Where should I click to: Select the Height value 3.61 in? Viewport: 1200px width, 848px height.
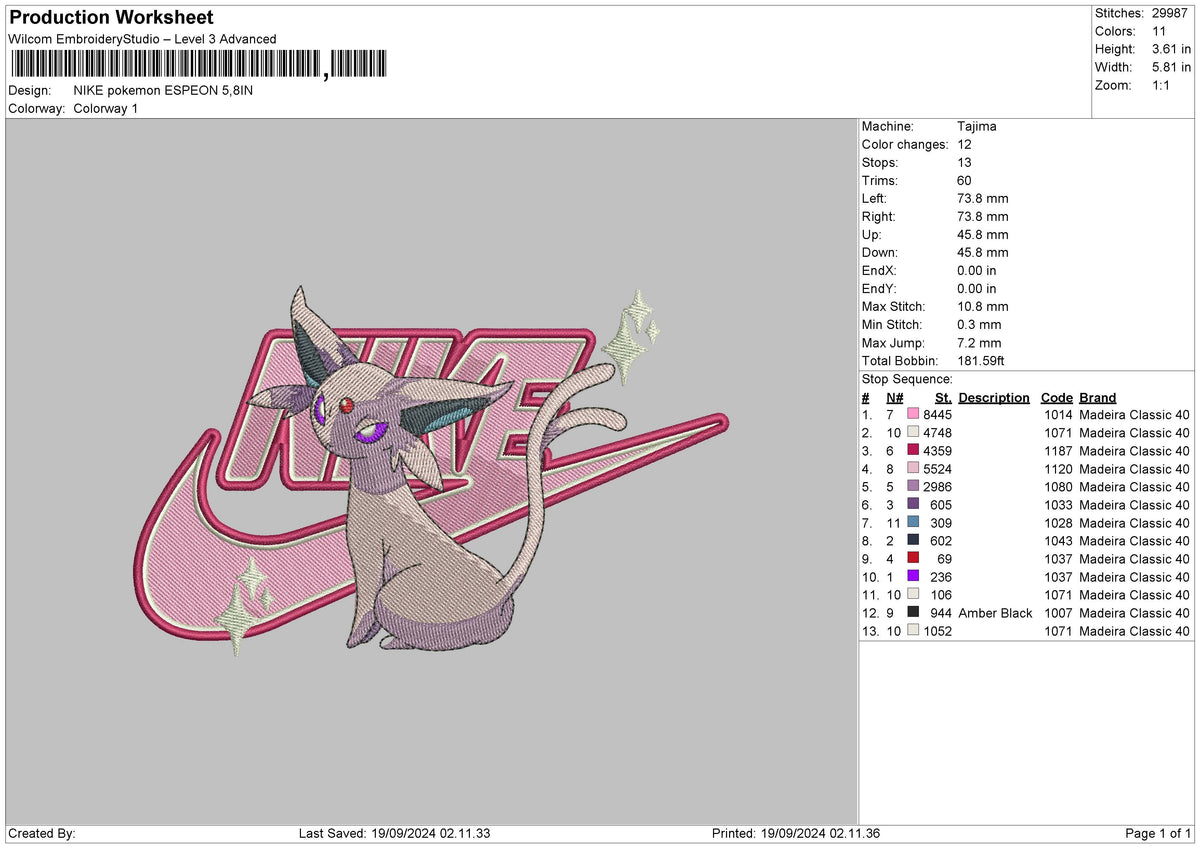(x=1172, y=49)
